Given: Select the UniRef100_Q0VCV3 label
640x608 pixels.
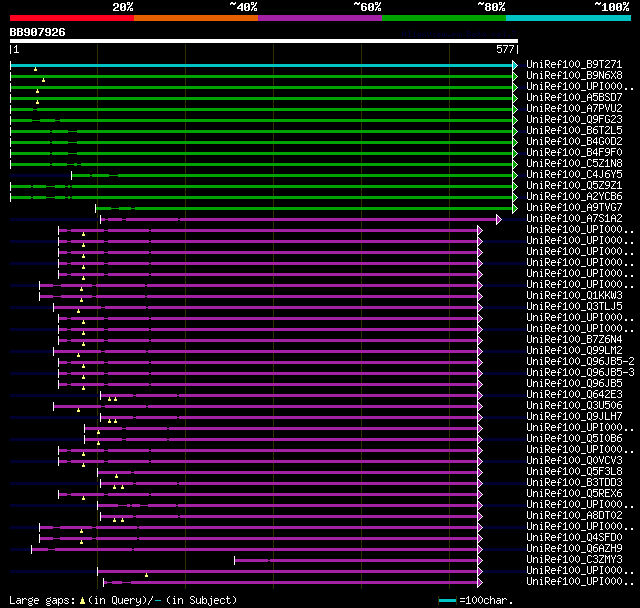Looking at the screenshot, I should click(574, 461).
